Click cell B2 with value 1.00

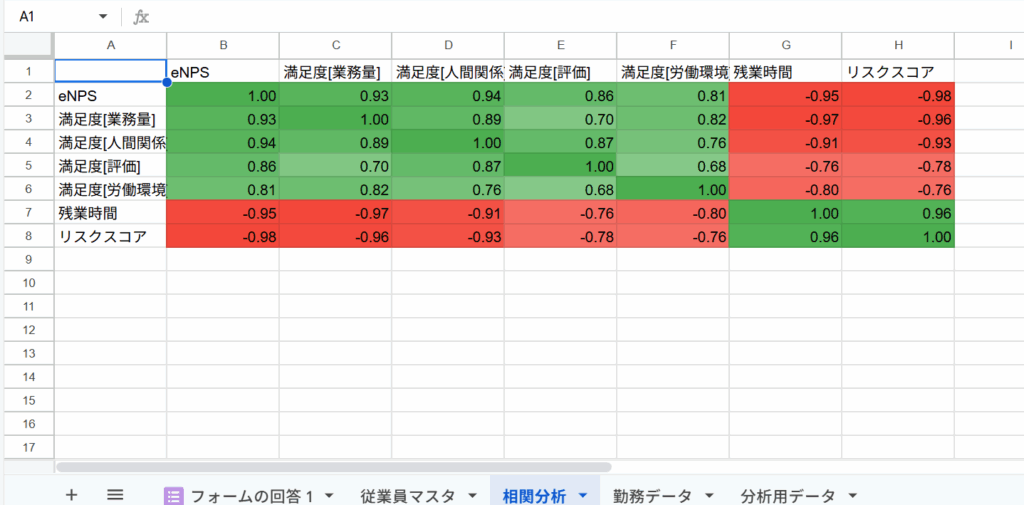pyautogui.click(x=223, y=95)
